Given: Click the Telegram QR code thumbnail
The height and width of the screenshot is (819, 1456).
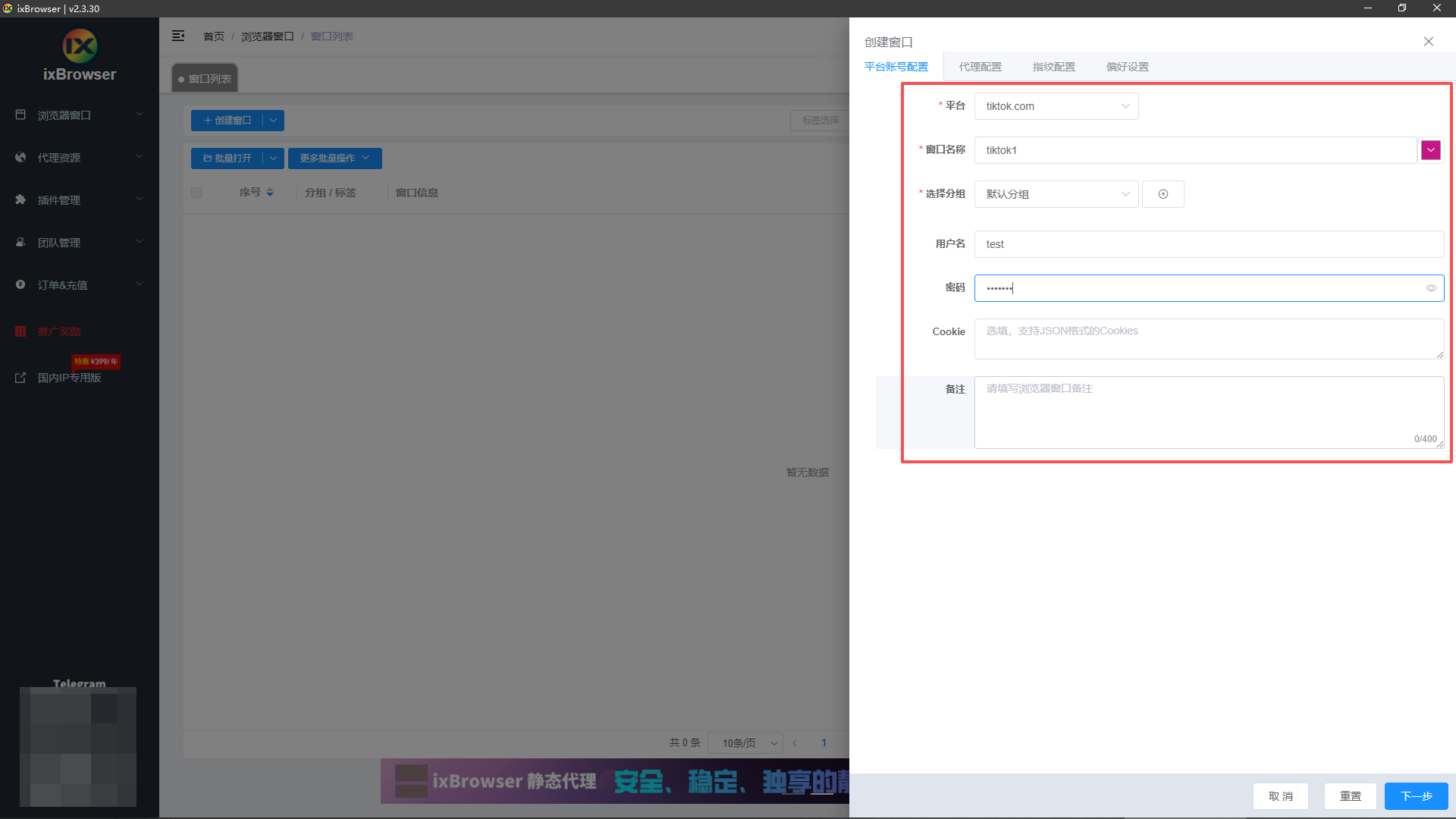Looking at the screenshot, I should pos(78,747).
